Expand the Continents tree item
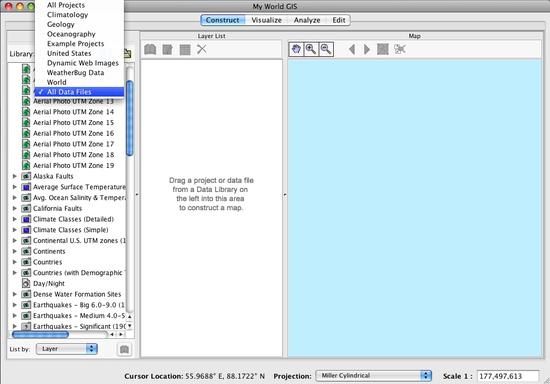The height and width of the screenshot is (384, 550). click(x=15, y=251)
